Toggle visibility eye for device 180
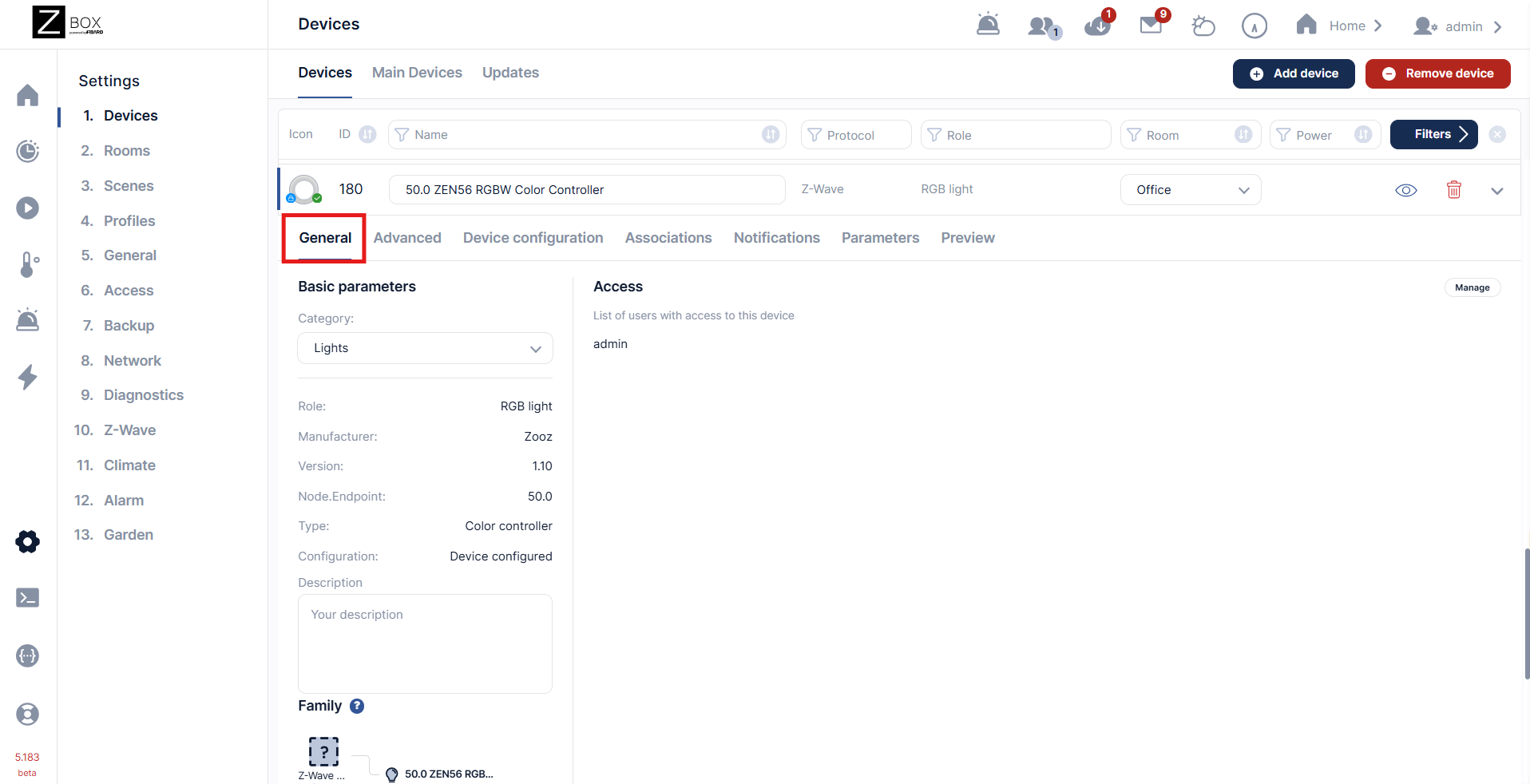1530x784 pixels. [1405, 190]
